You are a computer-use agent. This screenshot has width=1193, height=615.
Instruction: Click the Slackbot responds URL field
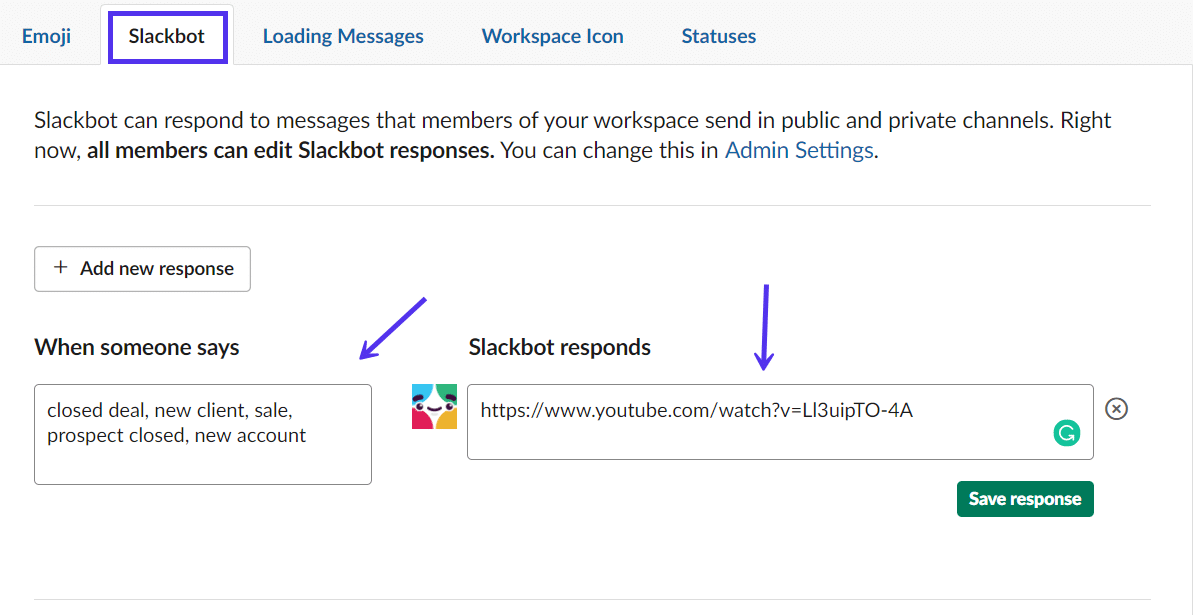pos(780,421)
